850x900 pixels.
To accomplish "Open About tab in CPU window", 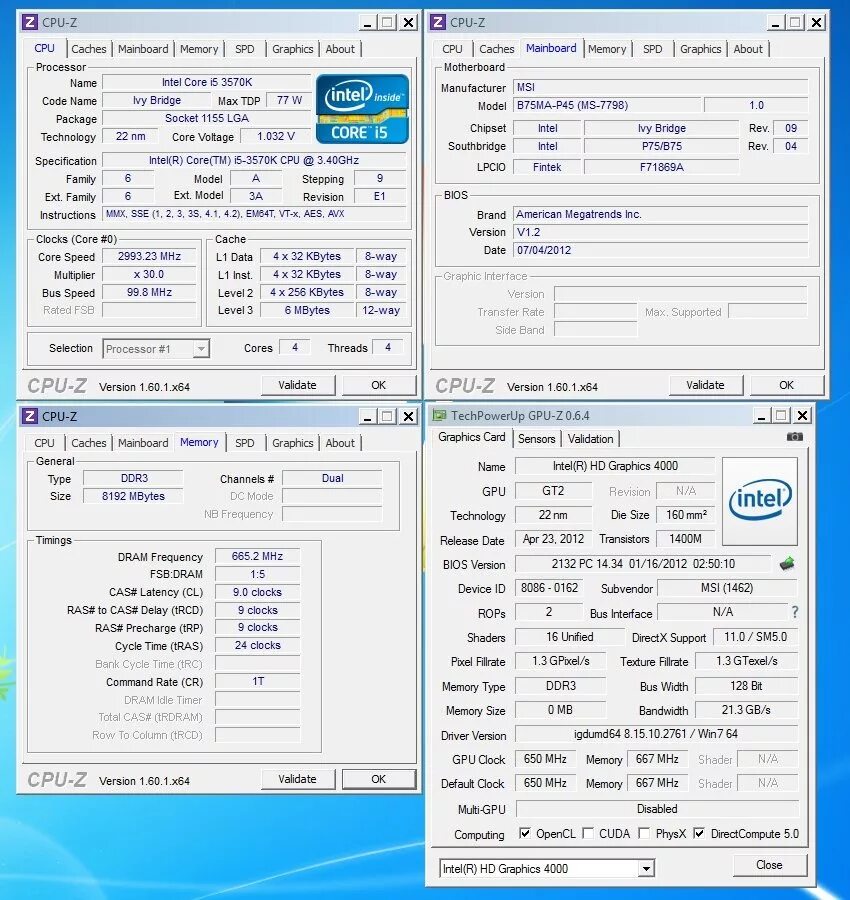I will (340, 49).
